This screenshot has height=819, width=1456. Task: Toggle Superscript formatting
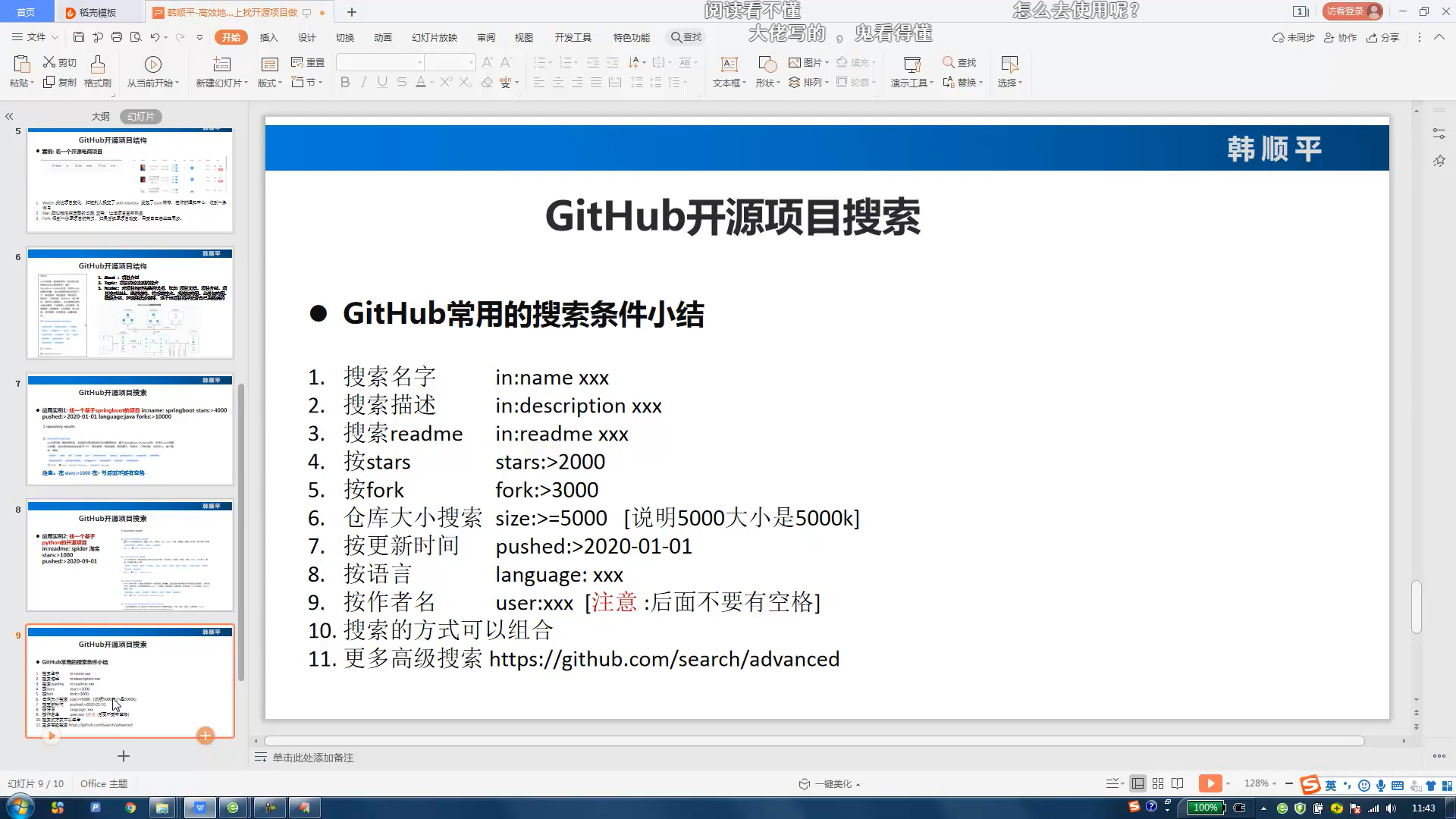coord(446,82)
